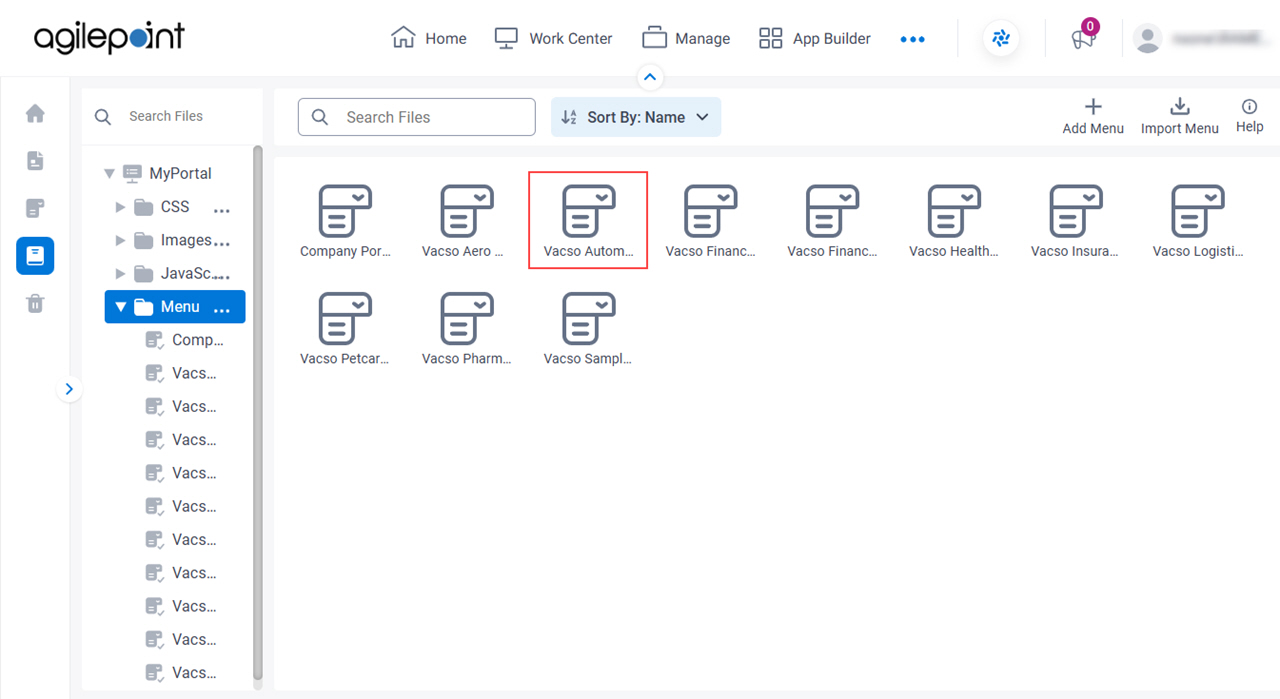
Task: Select the Comp... menu item in tree
Action: (185, 340)
